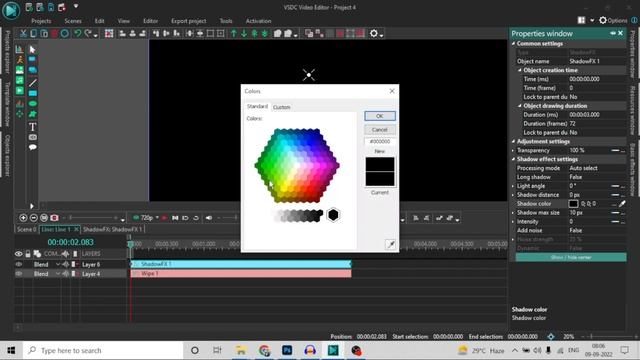Viewport: 640px width, 360px height.
Task: Click the Undo arrow icon
Action: [x=78, y=33]
